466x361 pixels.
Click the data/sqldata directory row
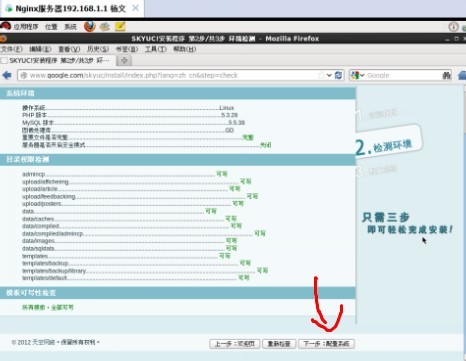[x=129, y=248]
